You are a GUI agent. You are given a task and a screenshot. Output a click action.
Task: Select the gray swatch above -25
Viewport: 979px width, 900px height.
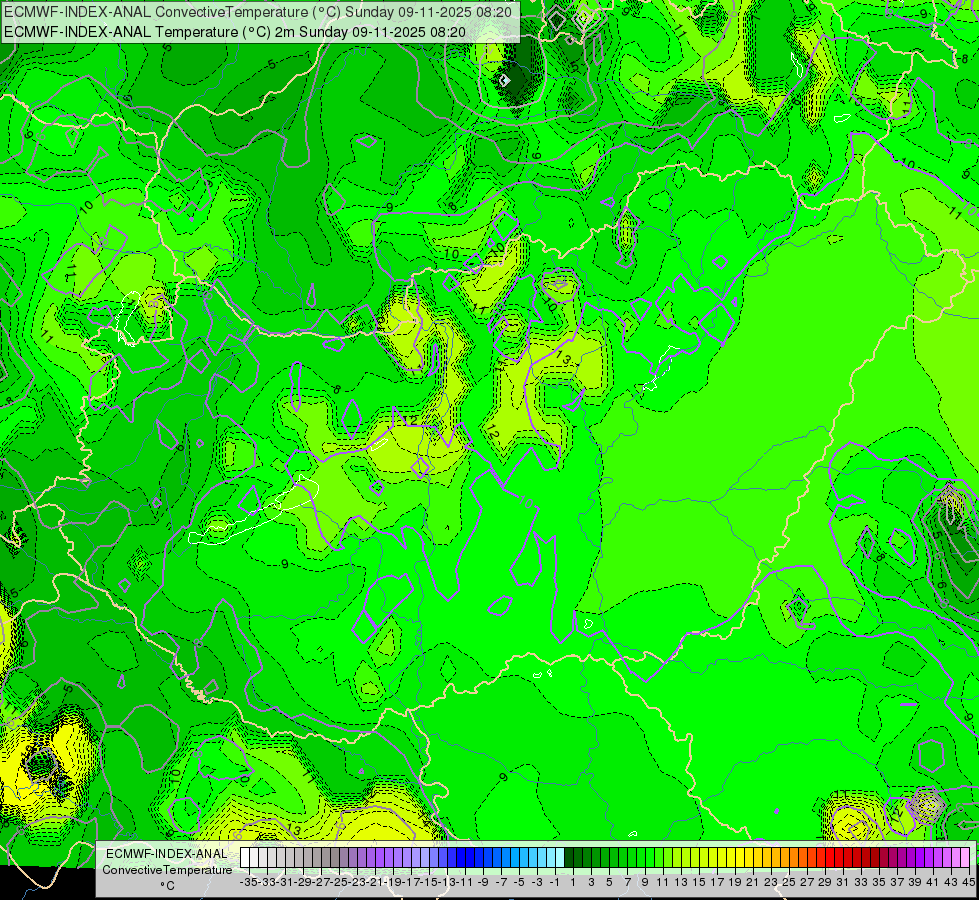click(x=335, y=857)
